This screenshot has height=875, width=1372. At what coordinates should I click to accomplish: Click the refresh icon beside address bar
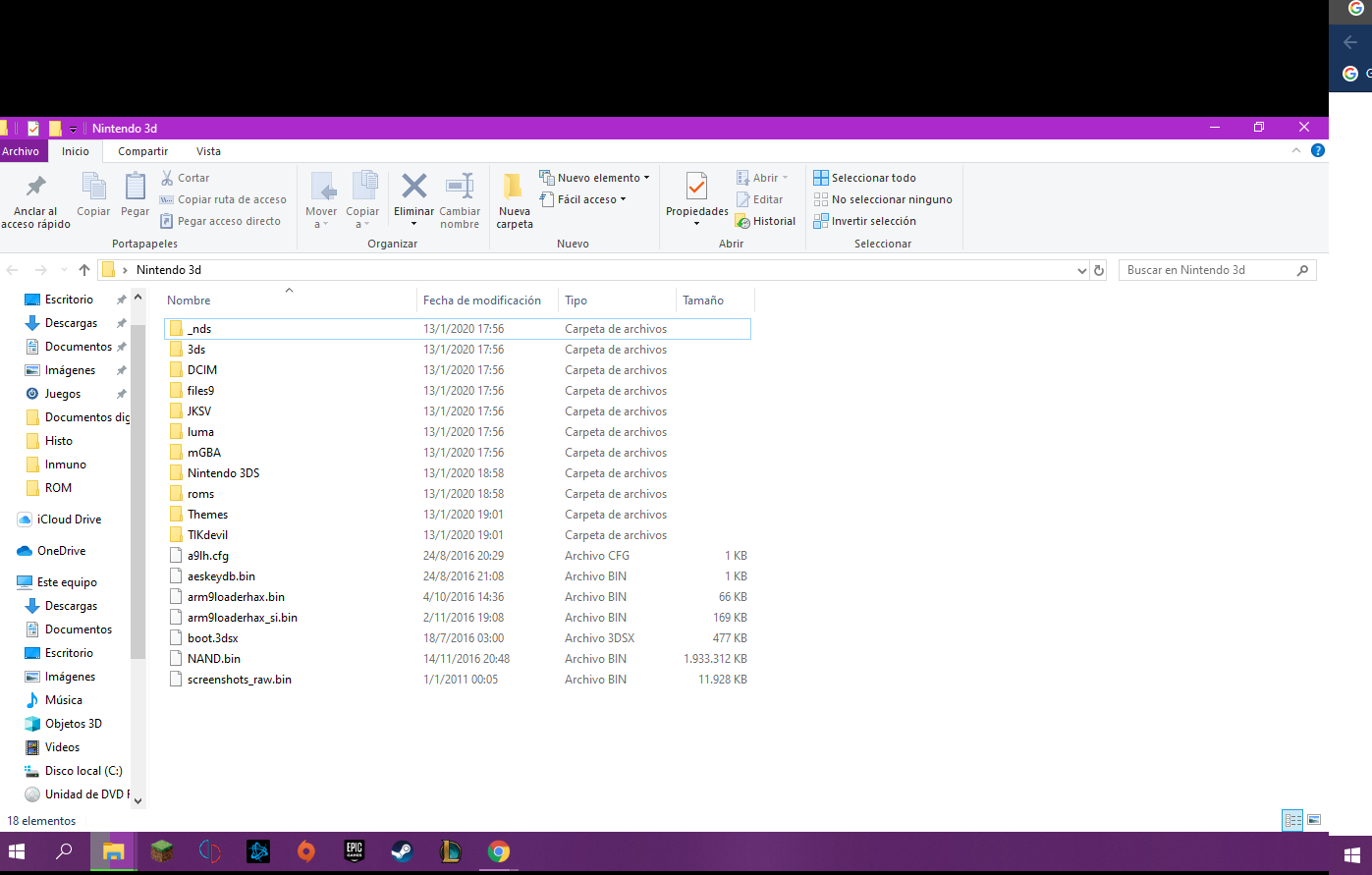coord(1099,270)
